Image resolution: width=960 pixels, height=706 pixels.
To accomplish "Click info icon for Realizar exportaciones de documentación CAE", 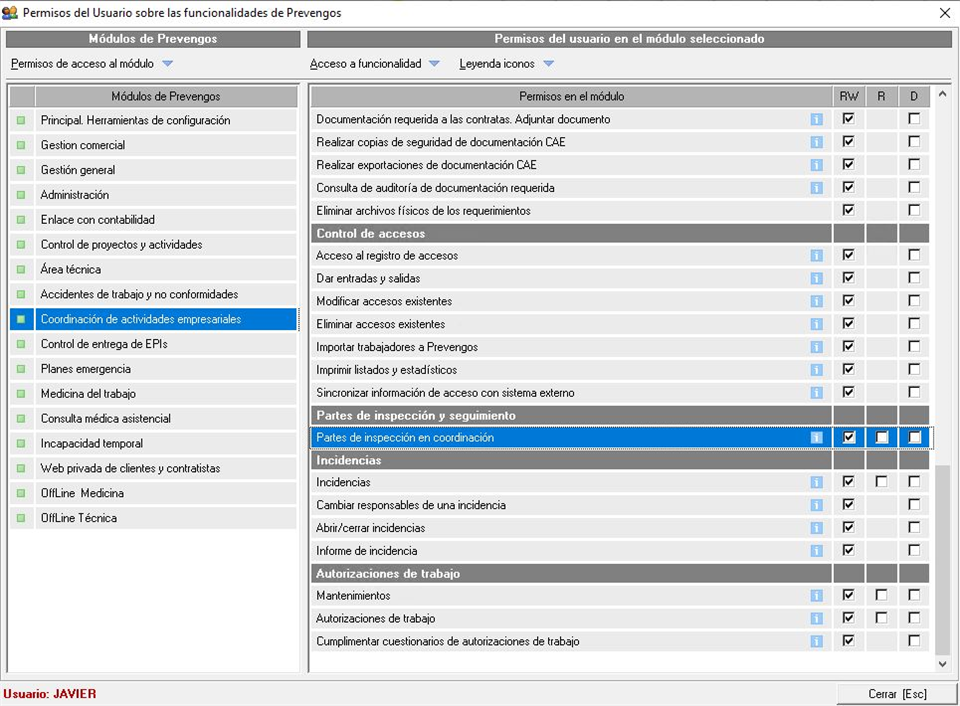I will click(x=816, y=165).
